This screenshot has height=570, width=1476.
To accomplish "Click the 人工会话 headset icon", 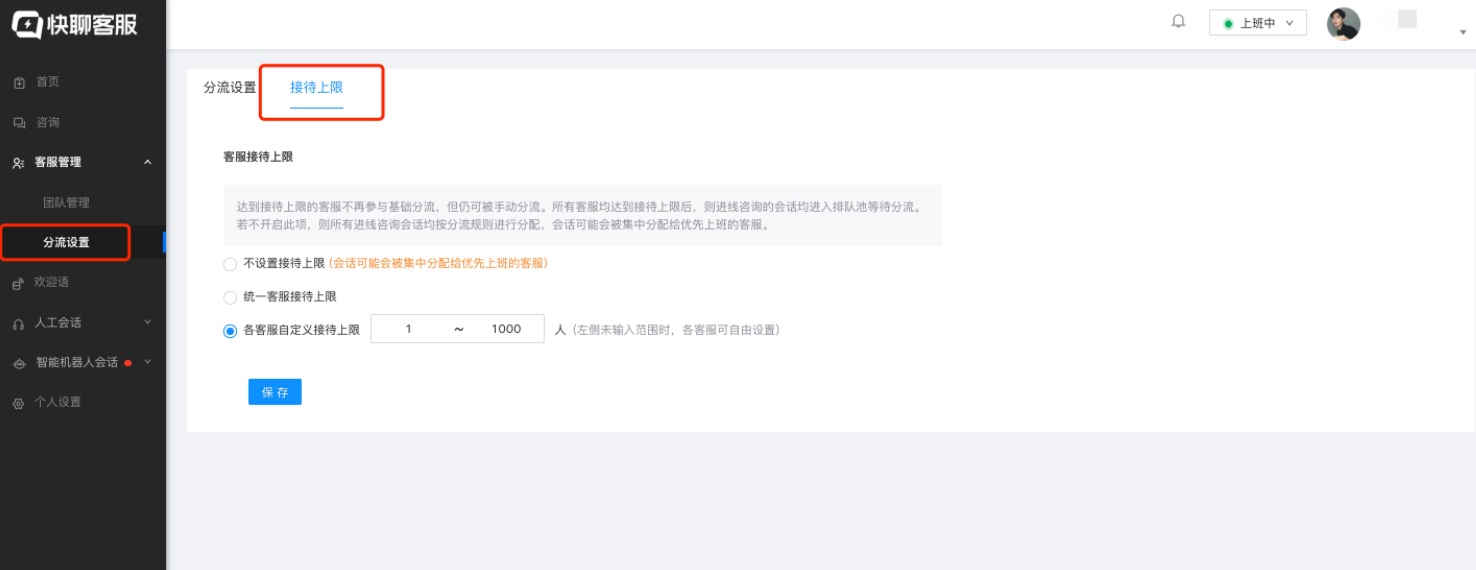I will [x=18, y=323].
